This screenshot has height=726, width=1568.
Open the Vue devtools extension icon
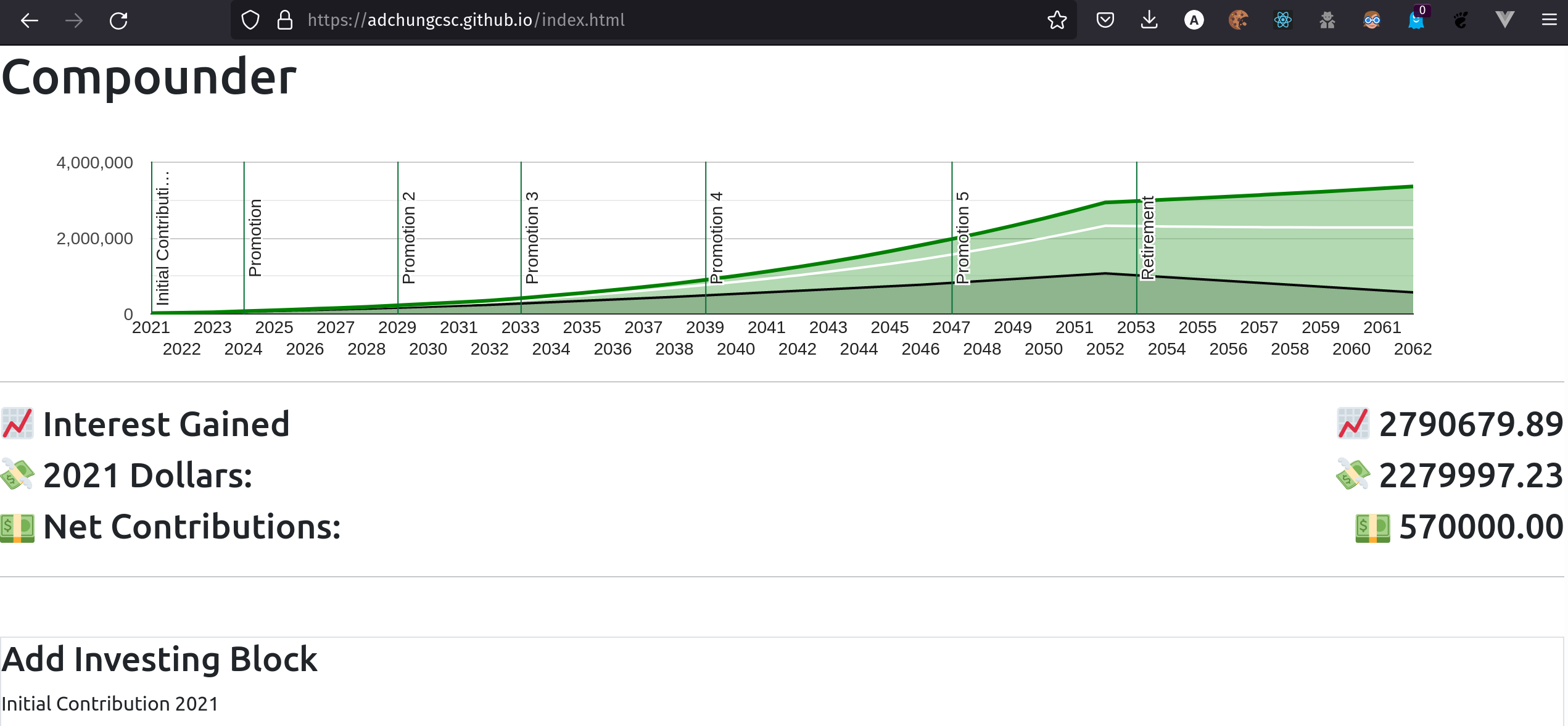tap(1504, 20)
